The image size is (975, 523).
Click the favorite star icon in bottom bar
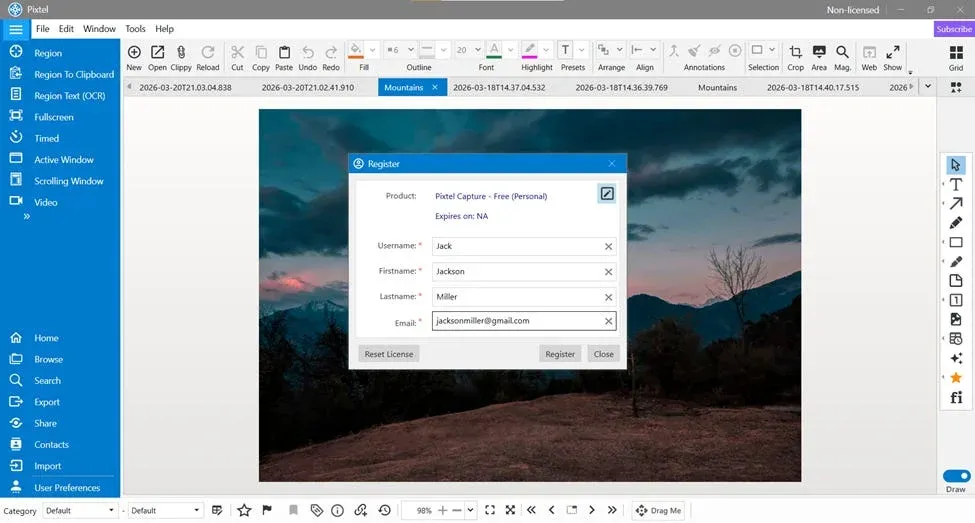(x=244, y=511)
